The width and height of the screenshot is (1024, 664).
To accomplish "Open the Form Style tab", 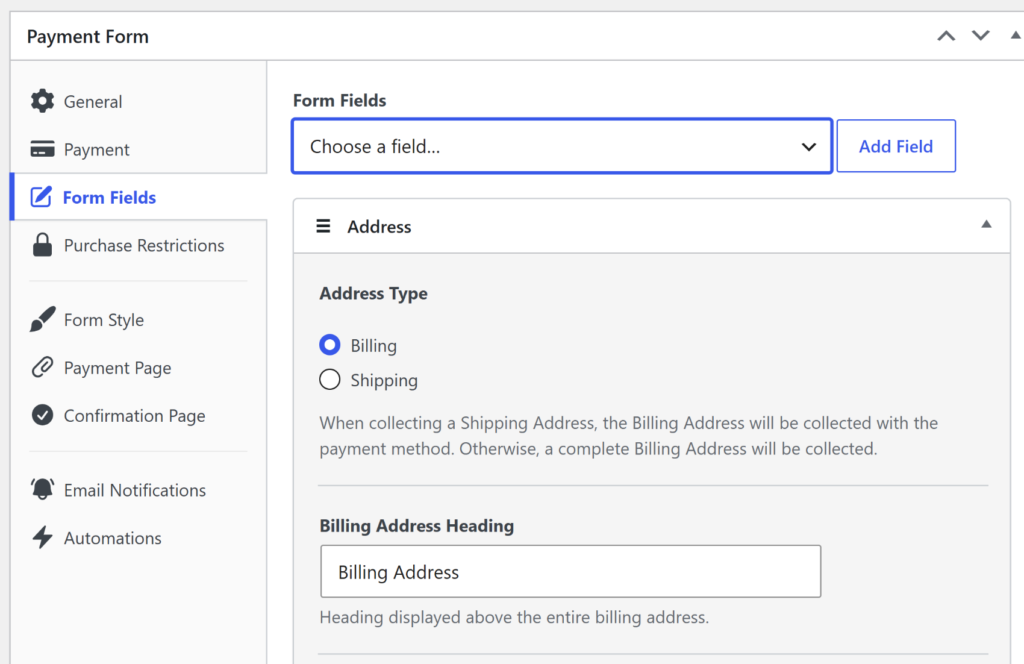I will pyautogui.click(x=138, y=320).
